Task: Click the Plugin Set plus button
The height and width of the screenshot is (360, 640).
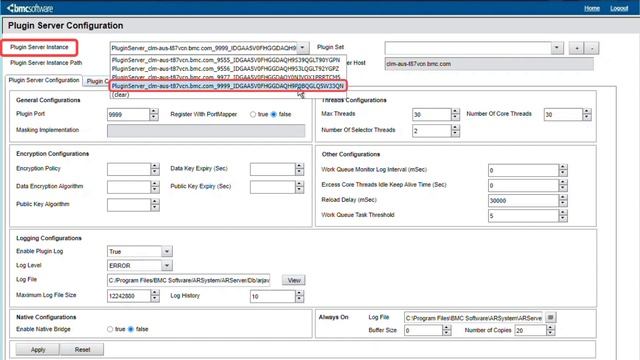Action: tap(576, 48)
